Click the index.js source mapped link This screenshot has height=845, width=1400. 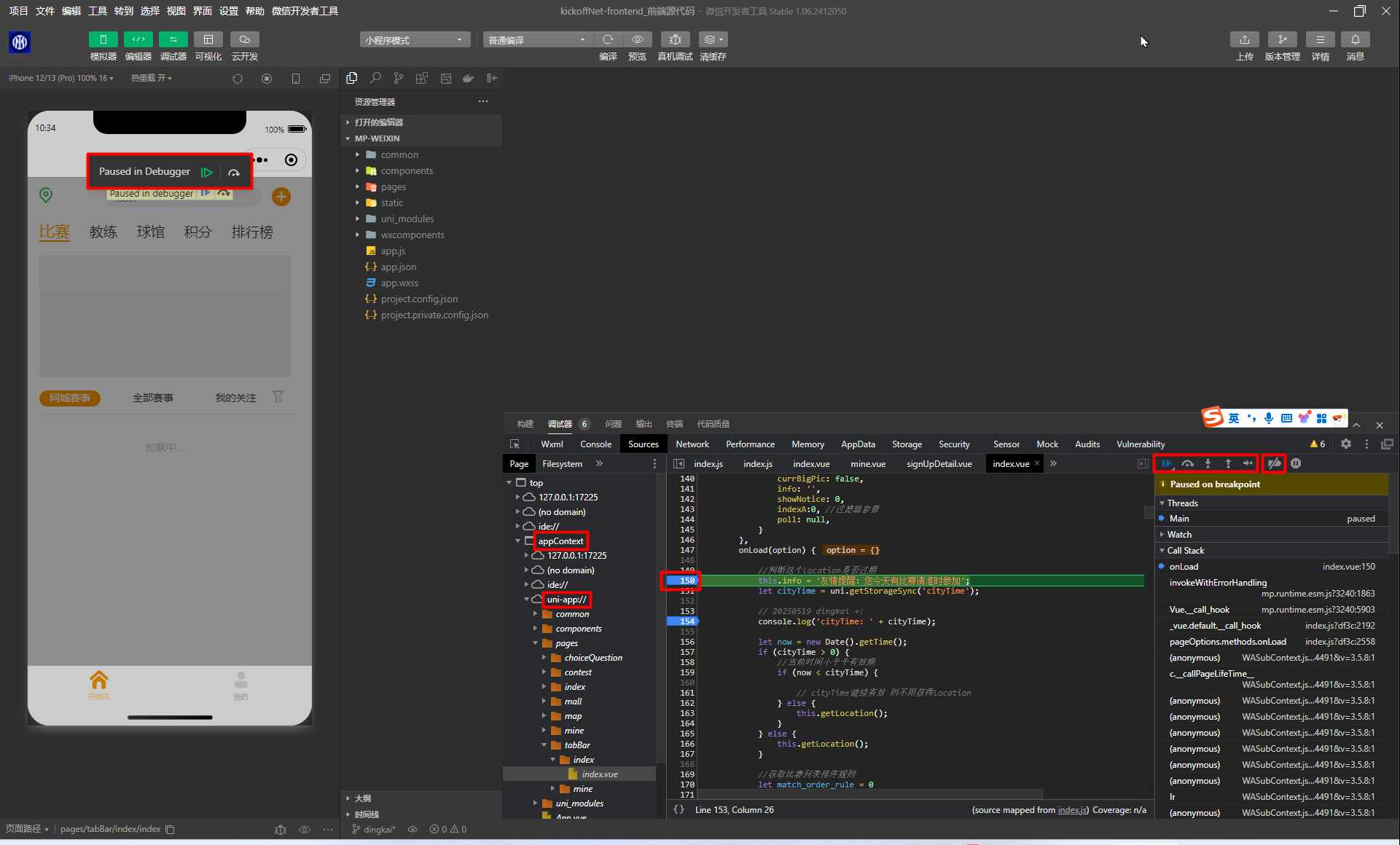click(1072, 810)
